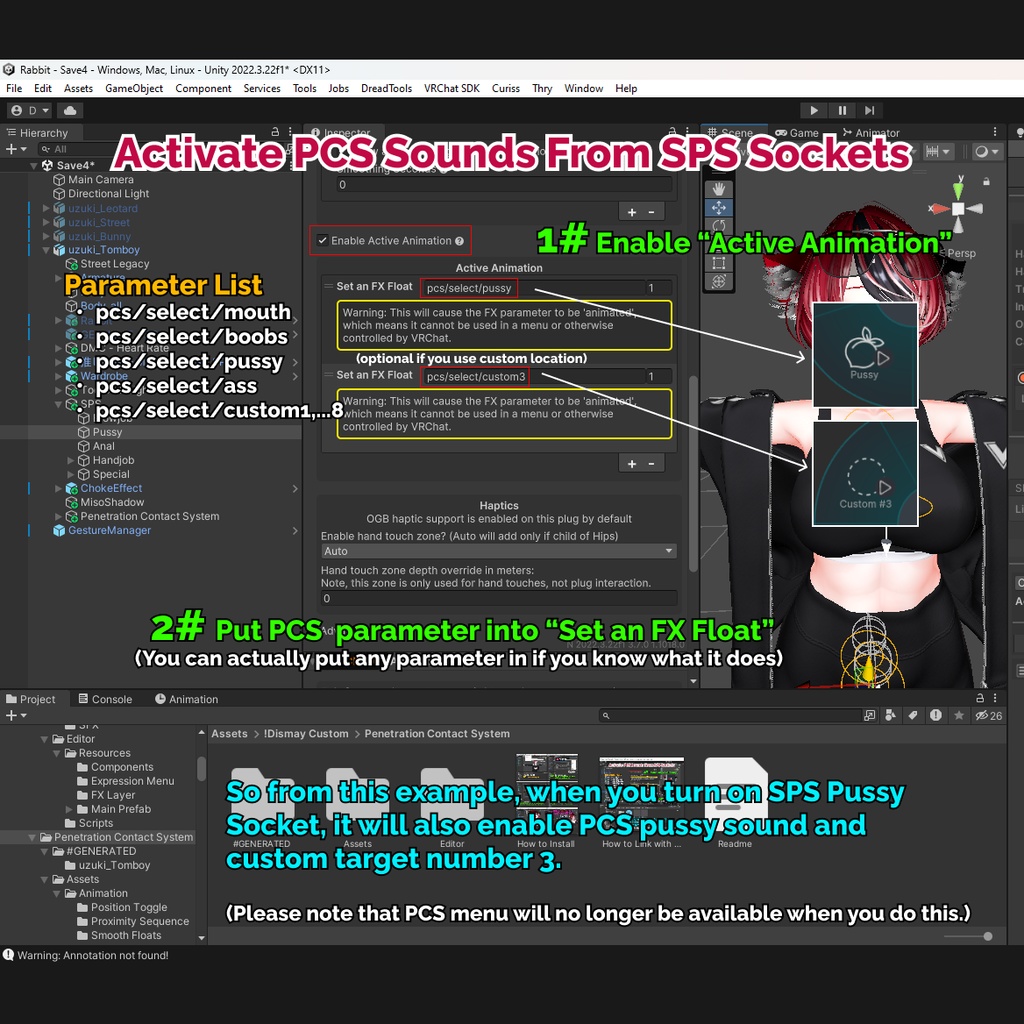Go to Assets in Project breadcrumb
1024x1024 pixels.
(229, 733)
